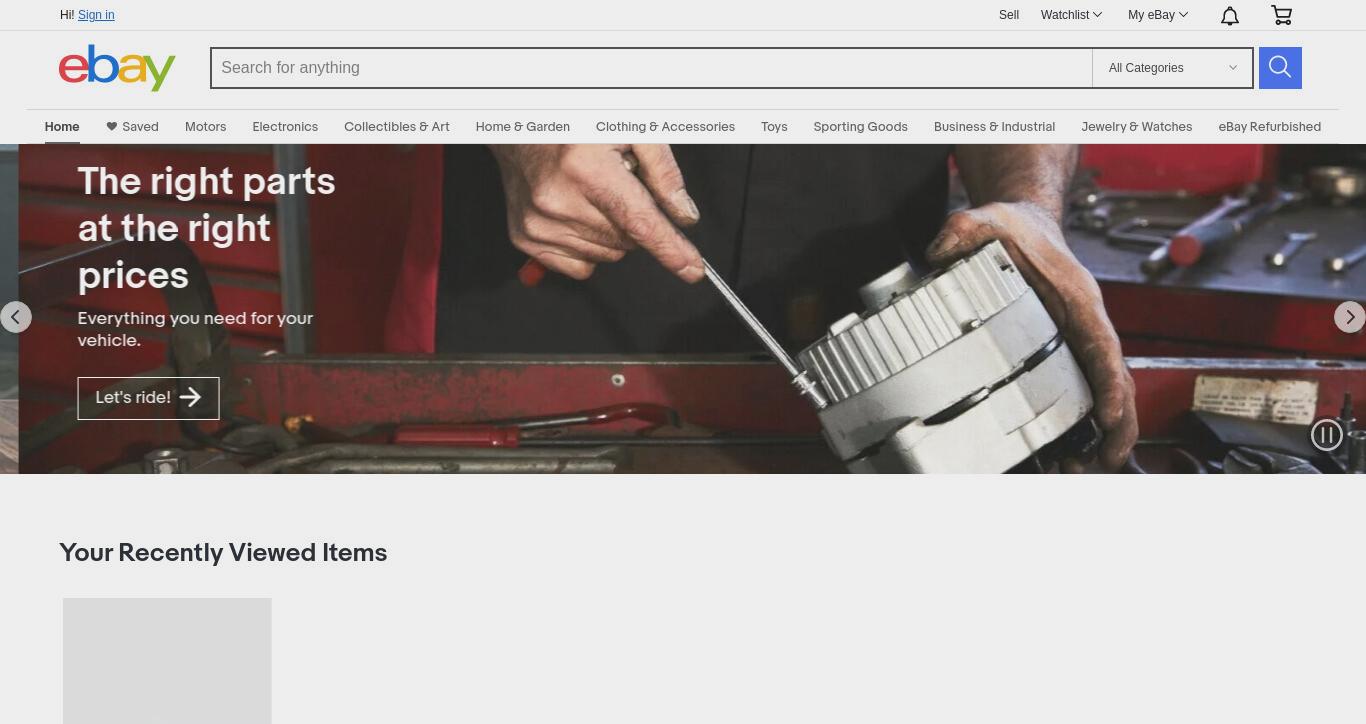Click the Let's ride! button

coord(148,398)
